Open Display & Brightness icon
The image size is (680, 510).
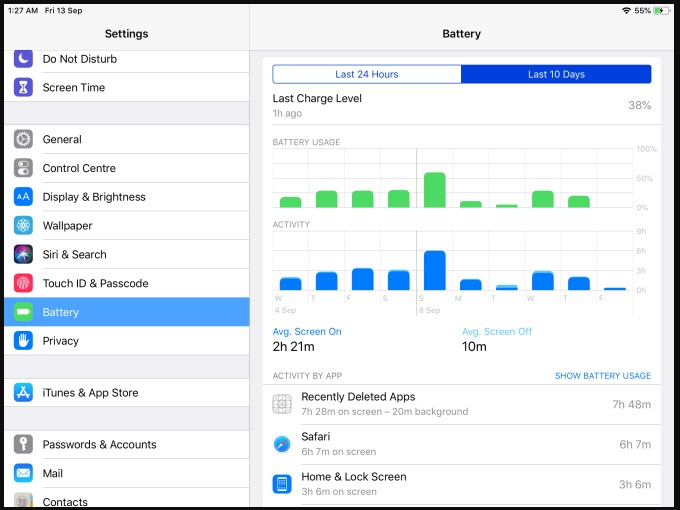pyautogui.click(x=24, y=197)
